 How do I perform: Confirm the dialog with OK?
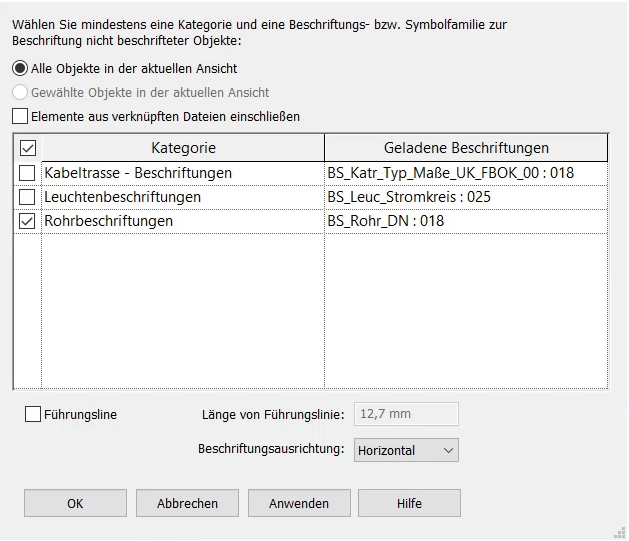pos(75,503)
